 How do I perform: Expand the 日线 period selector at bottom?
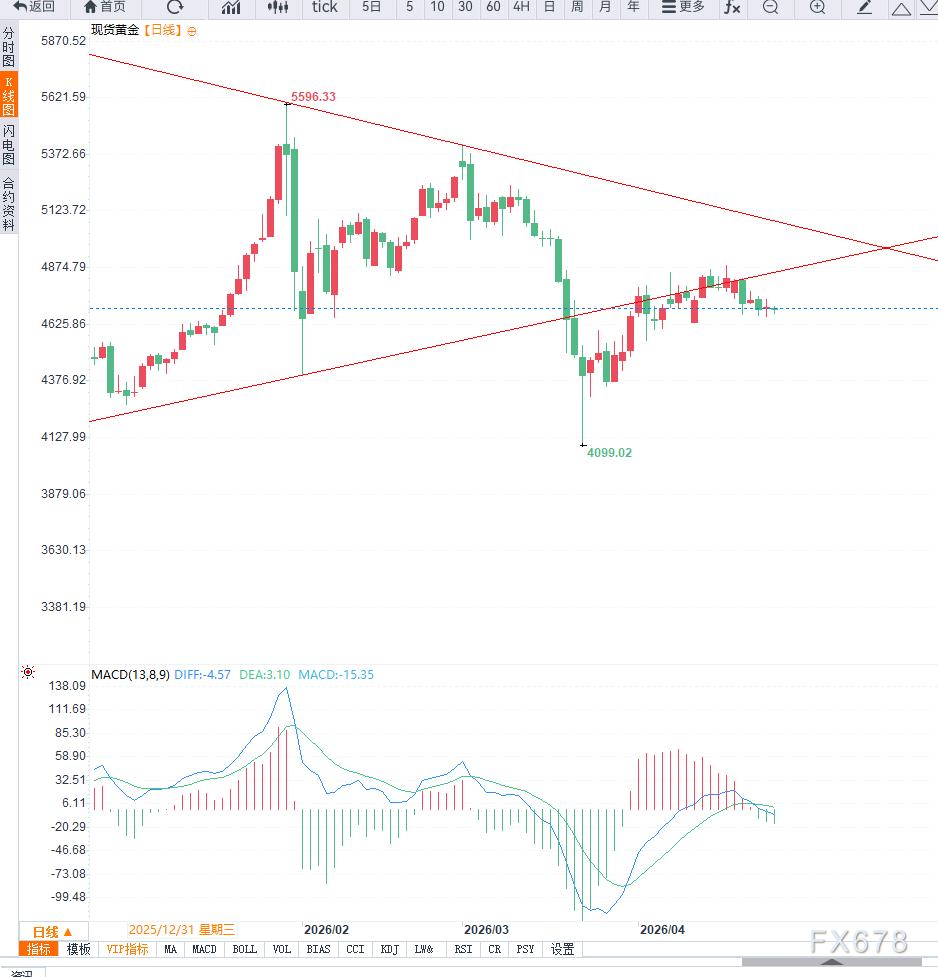click(53, 932)
